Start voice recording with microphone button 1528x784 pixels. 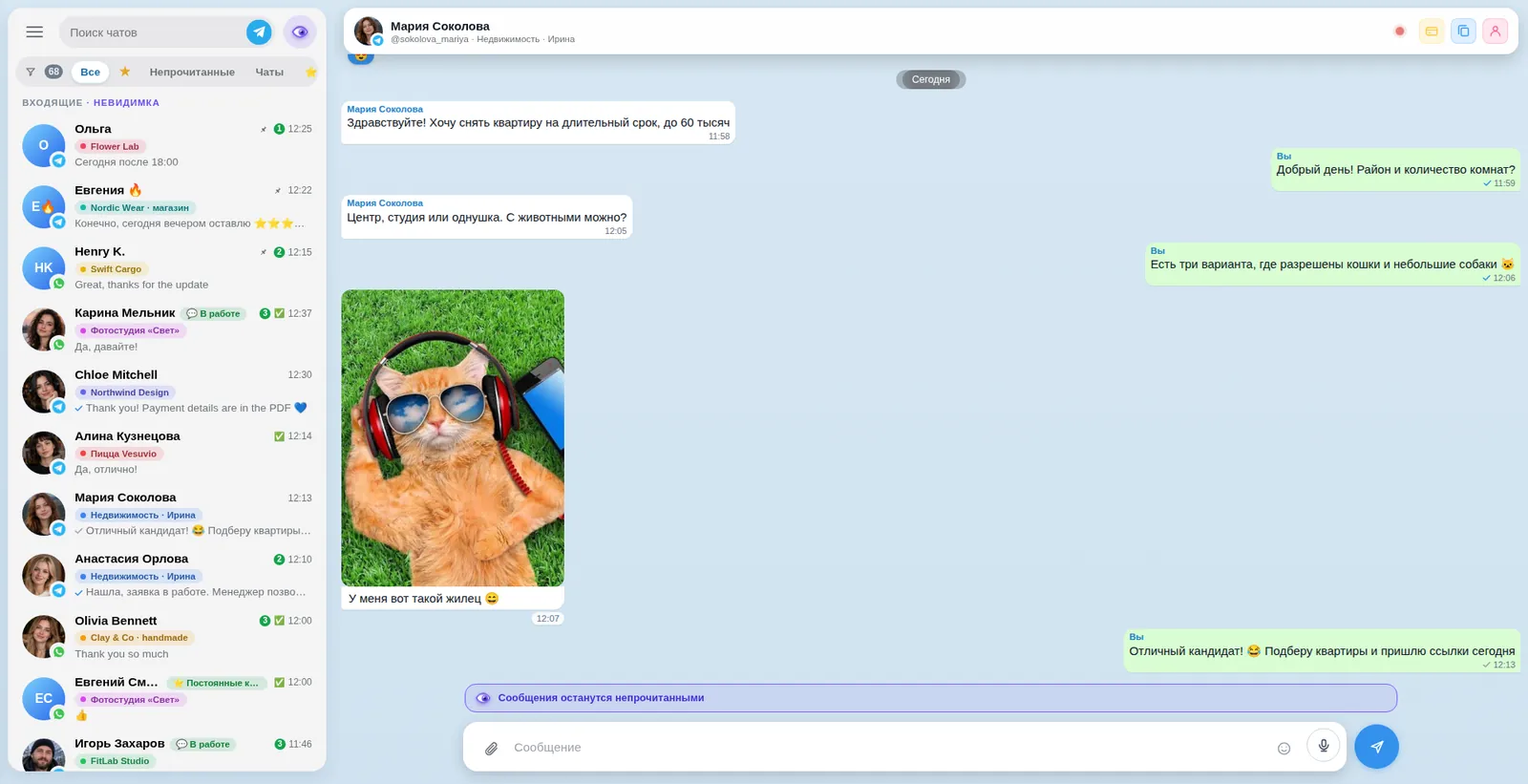1324,746
